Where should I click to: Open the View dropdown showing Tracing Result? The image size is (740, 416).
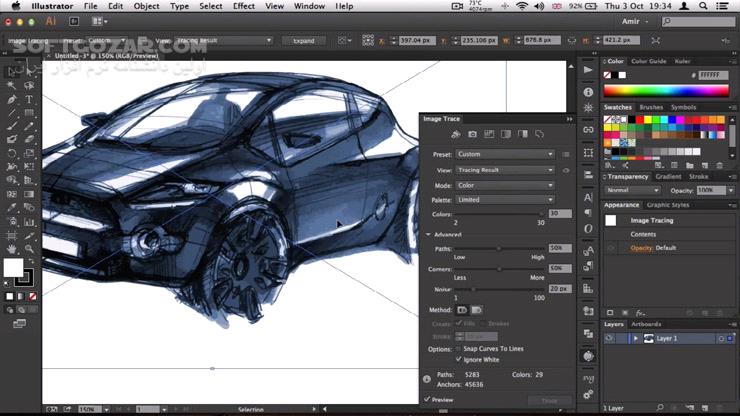click(x=505, y=170)
